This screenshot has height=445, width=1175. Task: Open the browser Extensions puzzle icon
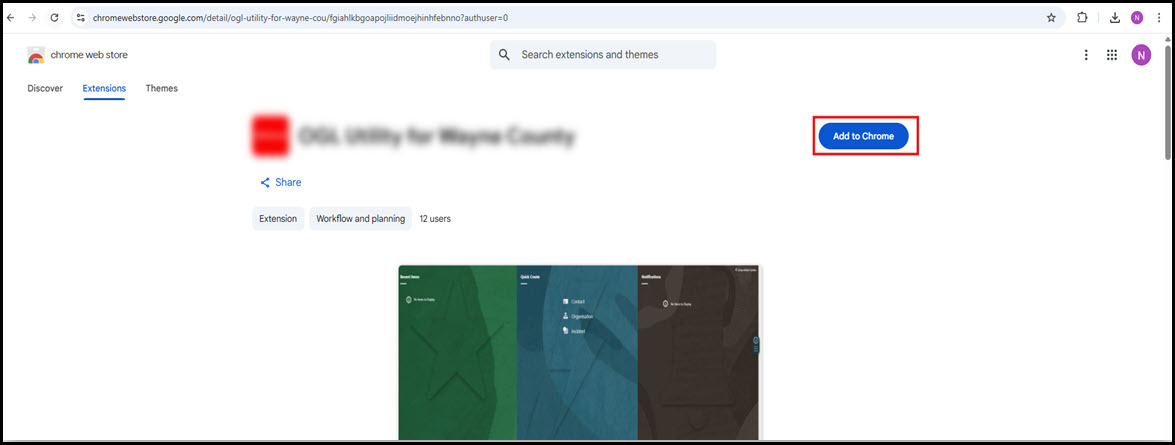click(1082, 17)
